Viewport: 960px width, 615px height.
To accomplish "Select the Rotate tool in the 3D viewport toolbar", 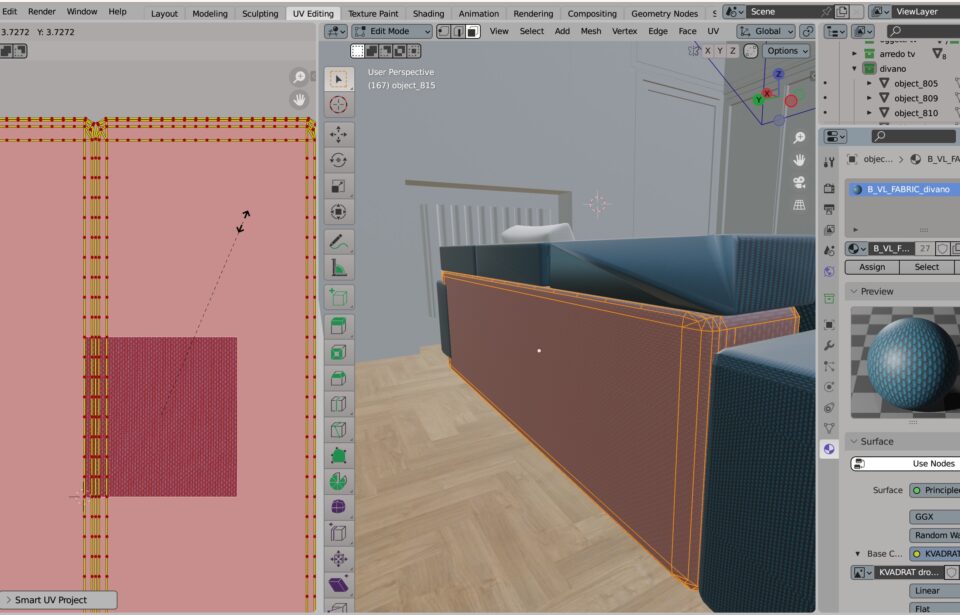I will point(338,160).
